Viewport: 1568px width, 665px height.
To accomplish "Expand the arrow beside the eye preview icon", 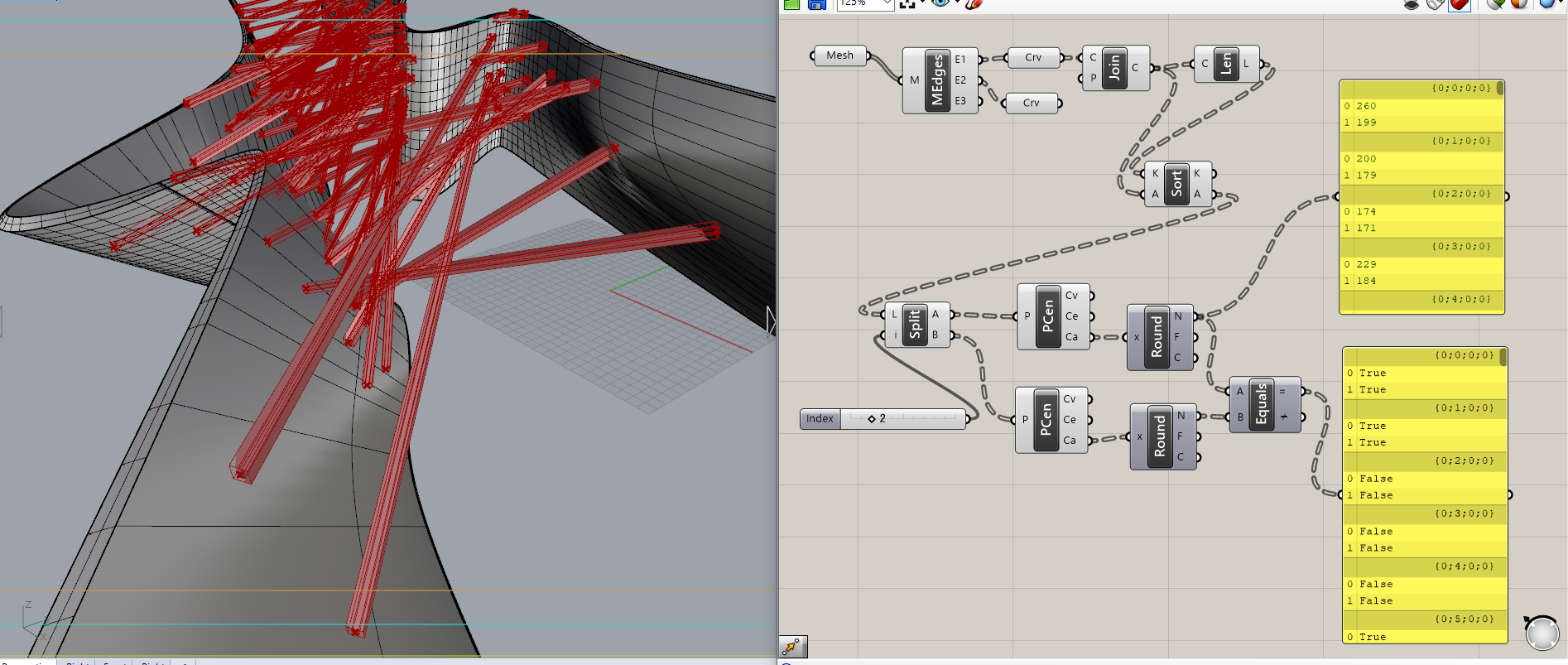I will pos(956,3).
